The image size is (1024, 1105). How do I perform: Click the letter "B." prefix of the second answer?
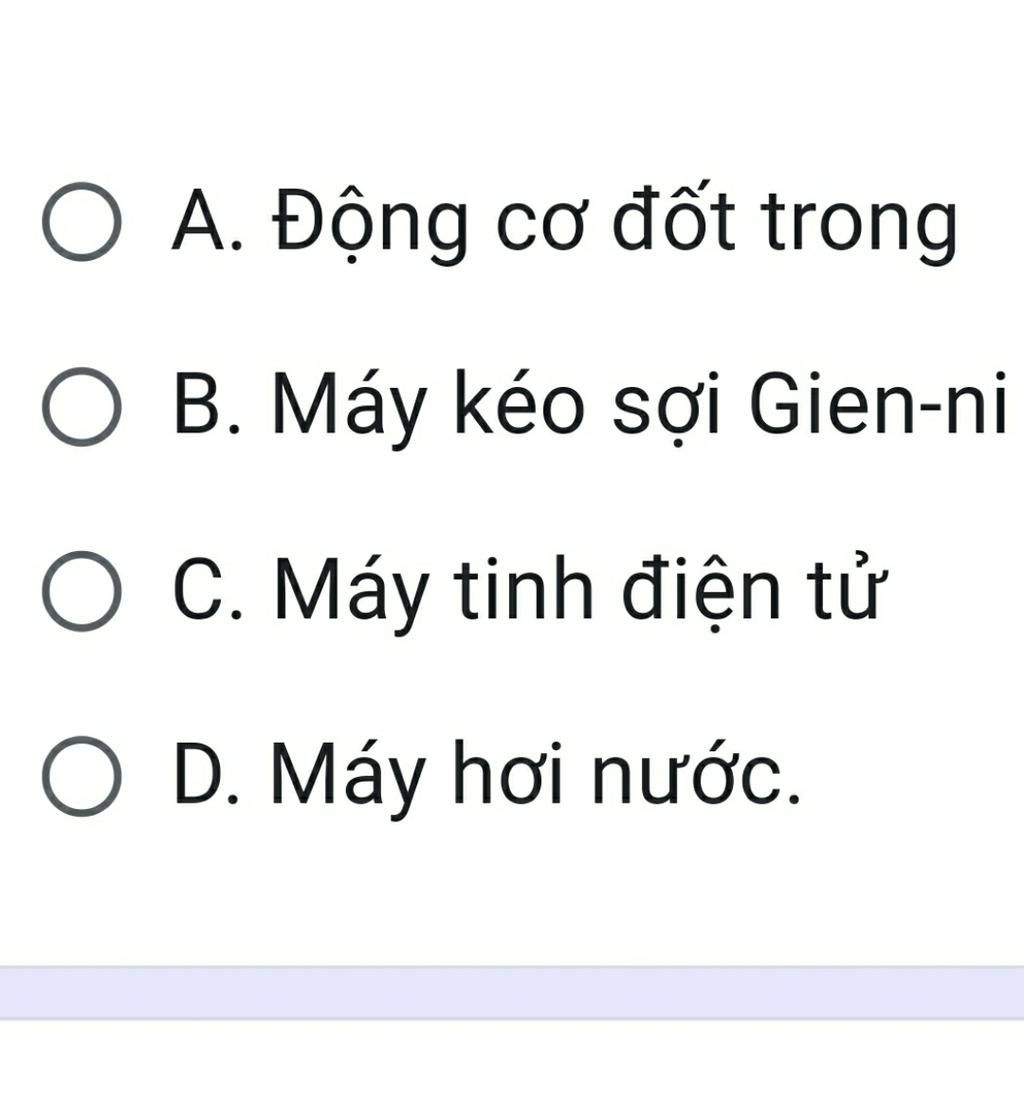209,407
